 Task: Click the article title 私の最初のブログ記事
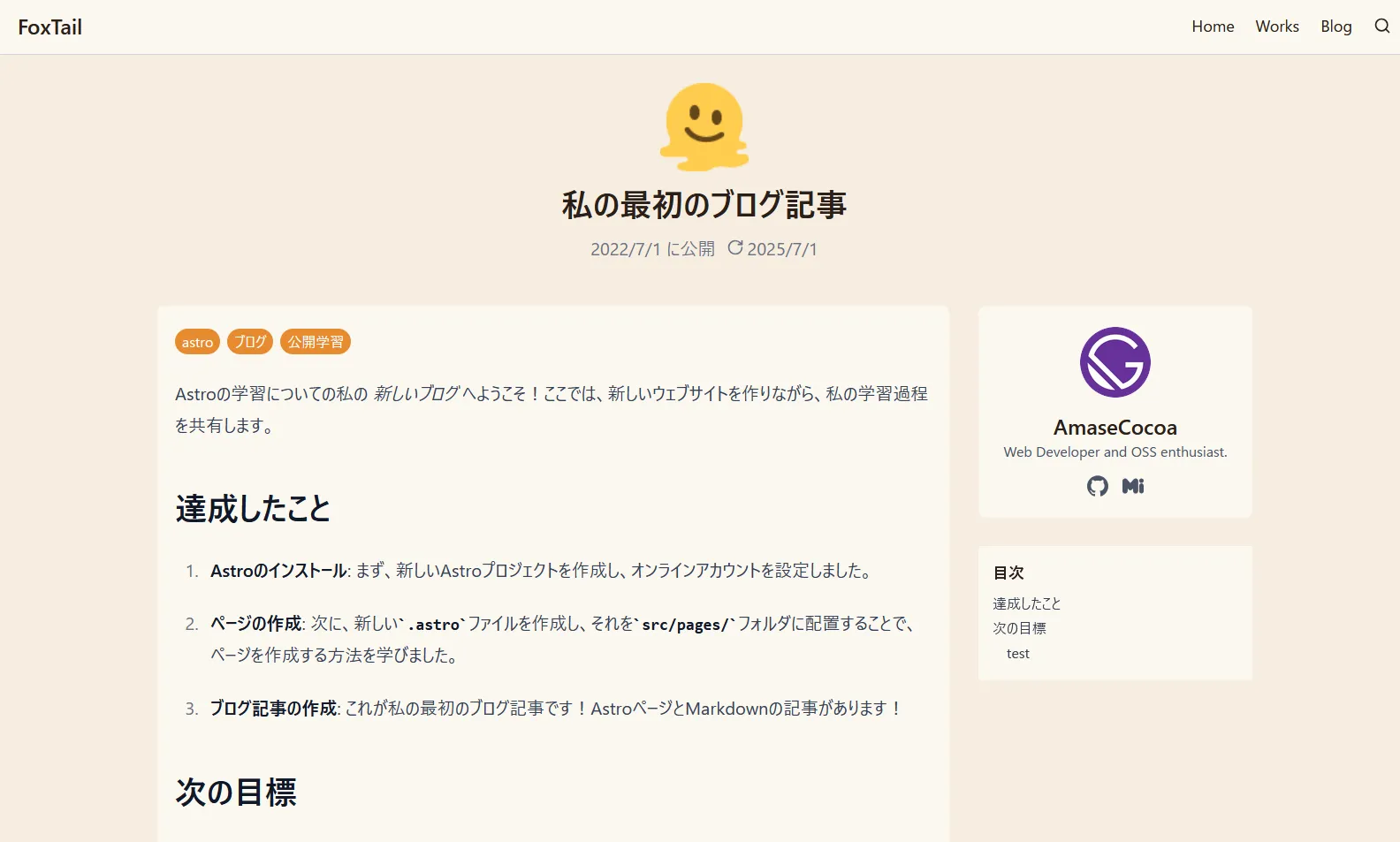click(x=704, y=205)
